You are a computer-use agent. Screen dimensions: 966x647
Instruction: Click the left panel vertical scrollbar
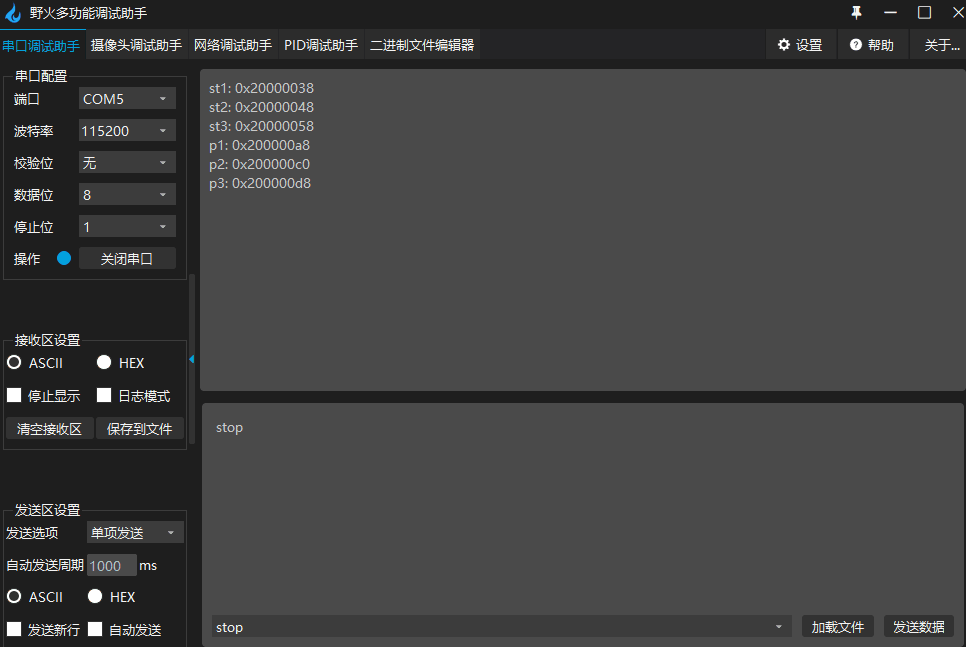(x=192, y=359)
